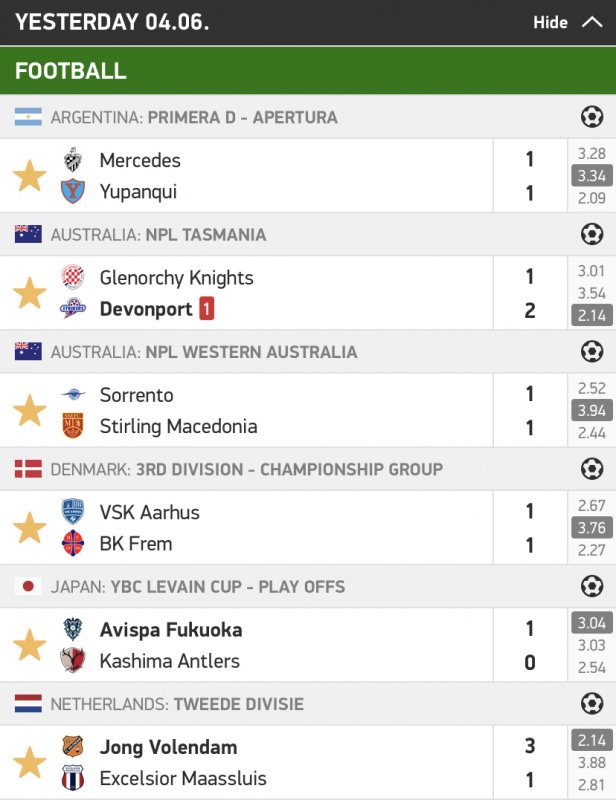Favorite the Glenorchy Knights vs Devonport match

click(x=29, y=293)
